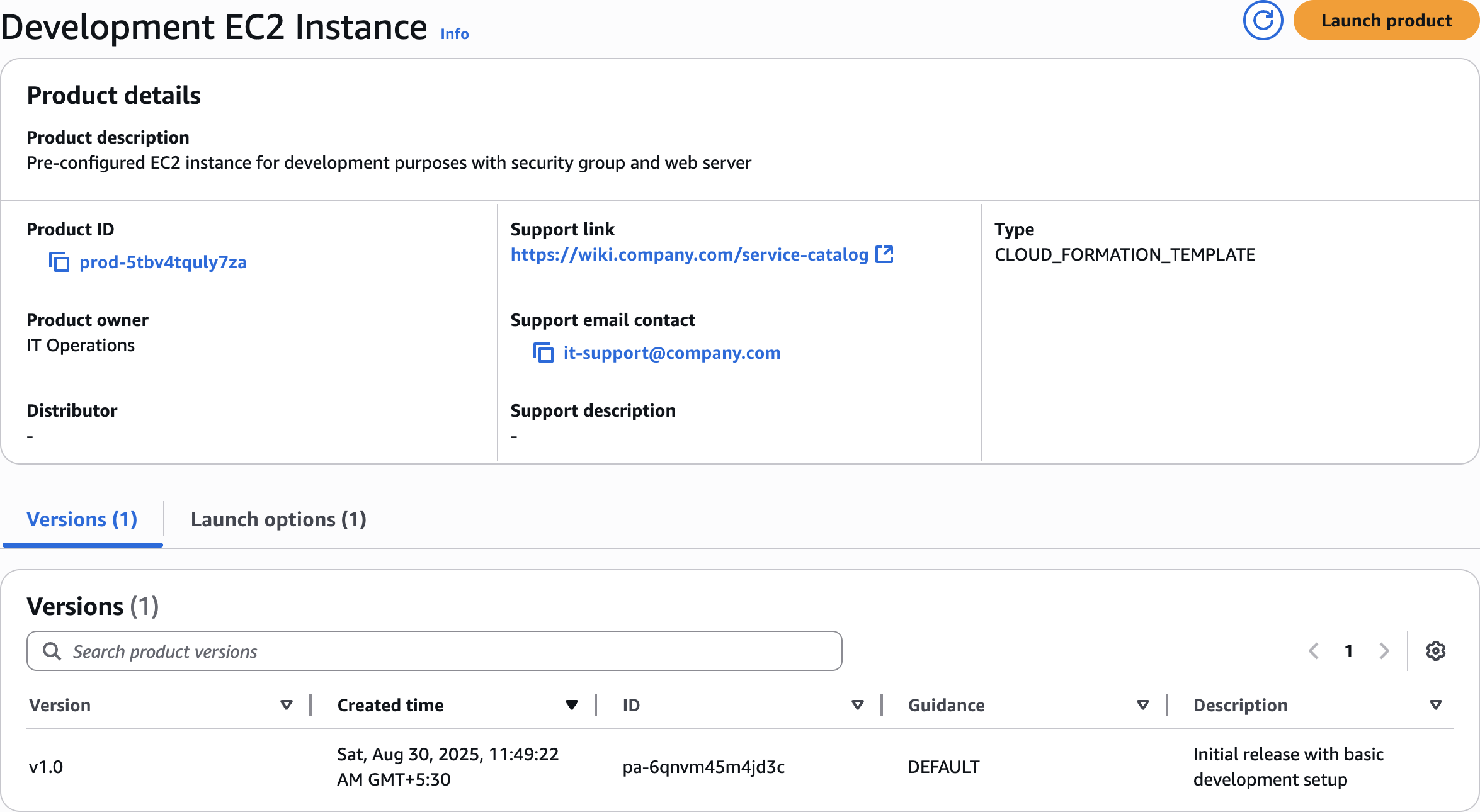Screen dimensions: 1480x812
Task: Sort by ID column arrow
Action: click(x=857, y=705)
